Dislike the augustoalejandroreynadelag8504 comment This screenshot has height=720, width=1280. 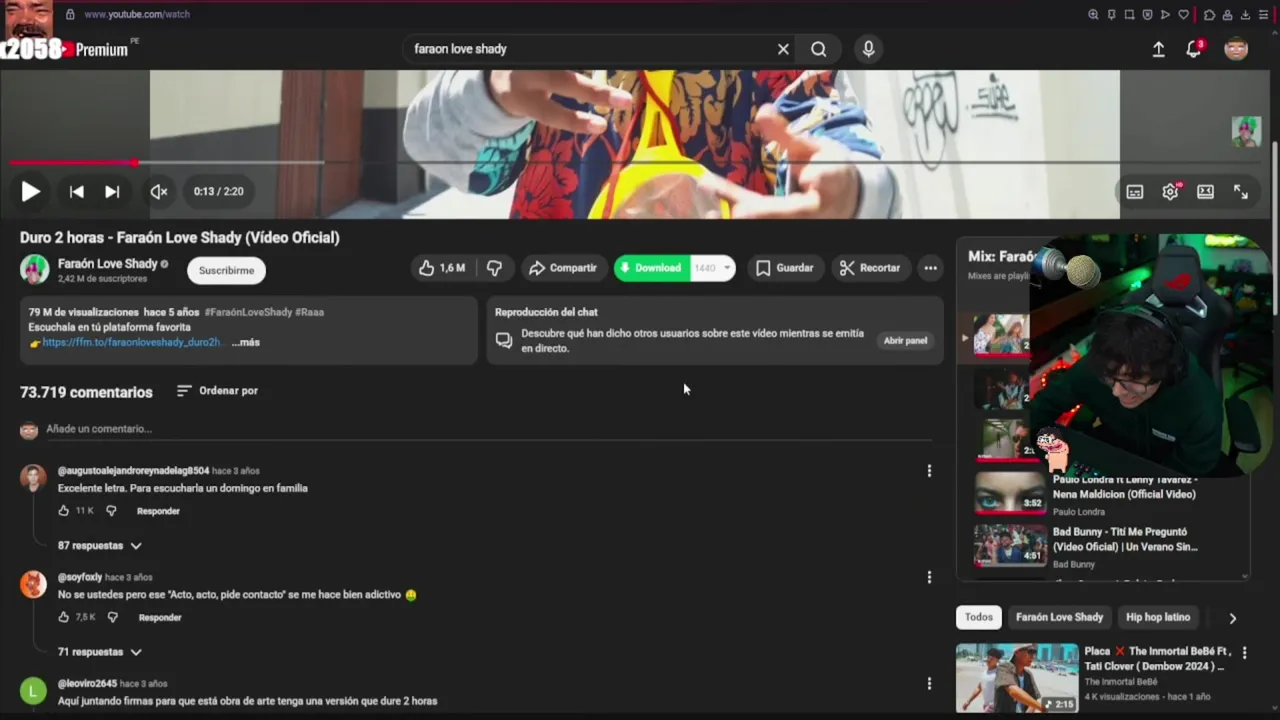[111, 511]
